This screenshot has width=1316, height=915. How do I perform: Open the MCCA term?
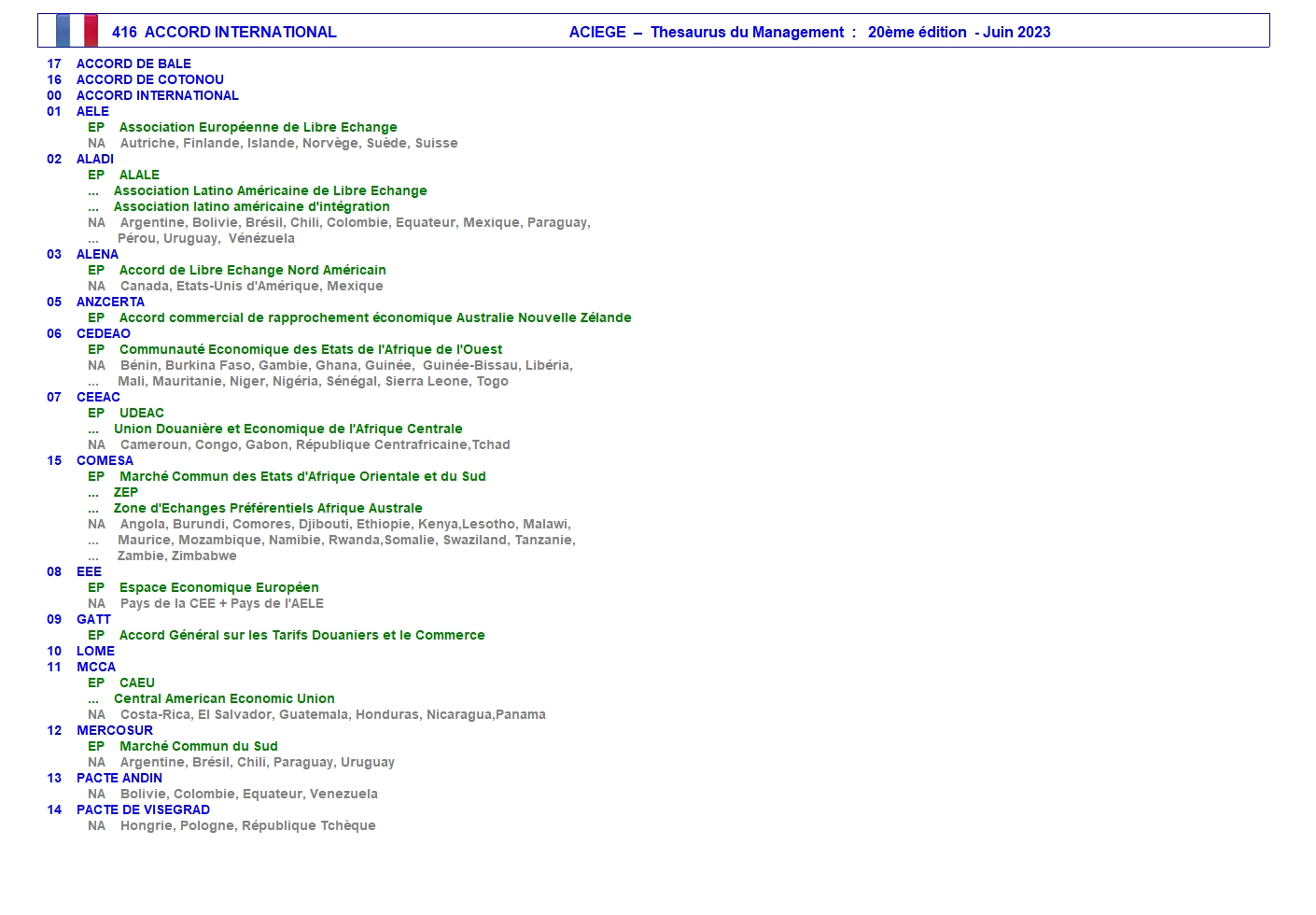96,667
